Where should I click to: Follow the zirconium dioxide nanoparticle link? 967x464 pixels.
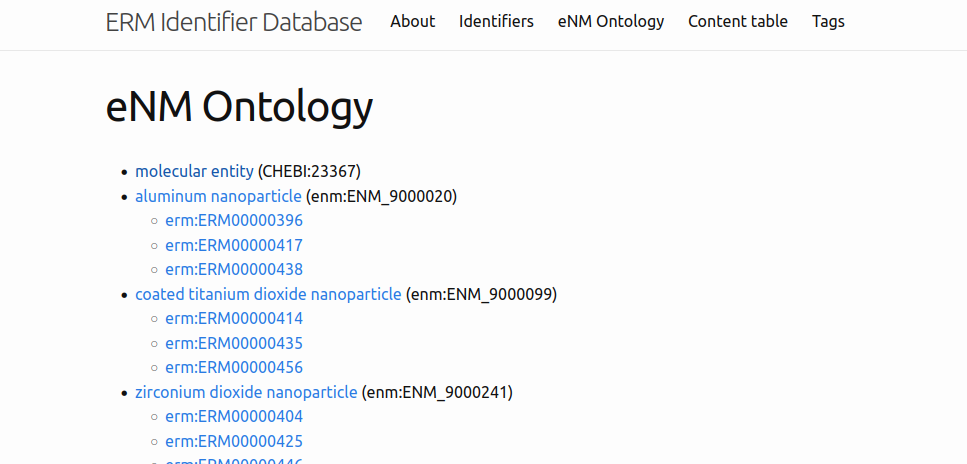coord(246,392)
